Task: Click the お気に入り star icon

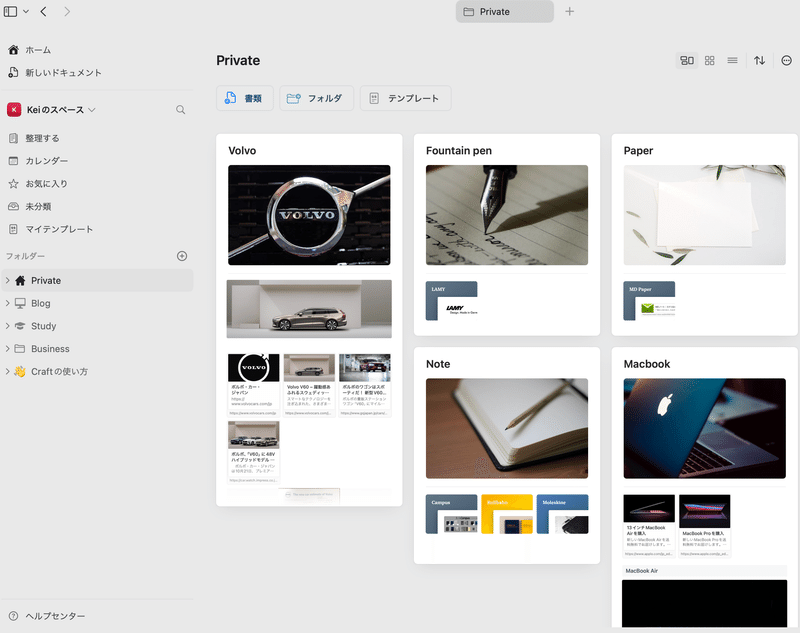Action: (13, 184)
